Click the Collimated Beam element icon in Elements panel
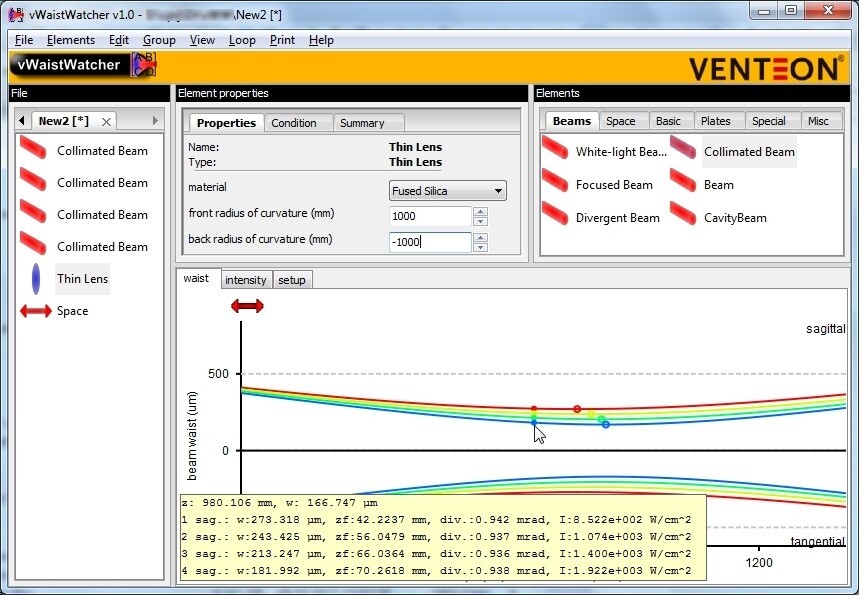This screenshot has height=595, width=859. tap(683, 148)
